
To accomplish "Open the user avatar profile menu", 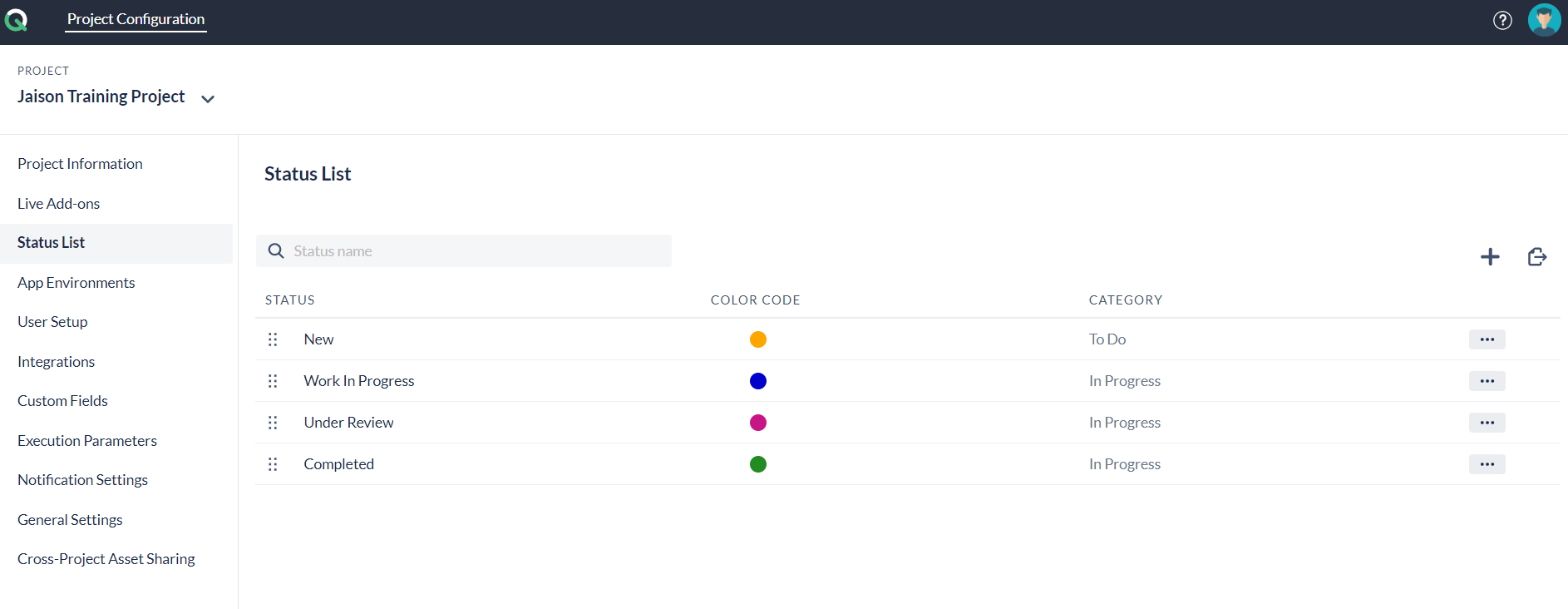I will [x=1544, y=20].
